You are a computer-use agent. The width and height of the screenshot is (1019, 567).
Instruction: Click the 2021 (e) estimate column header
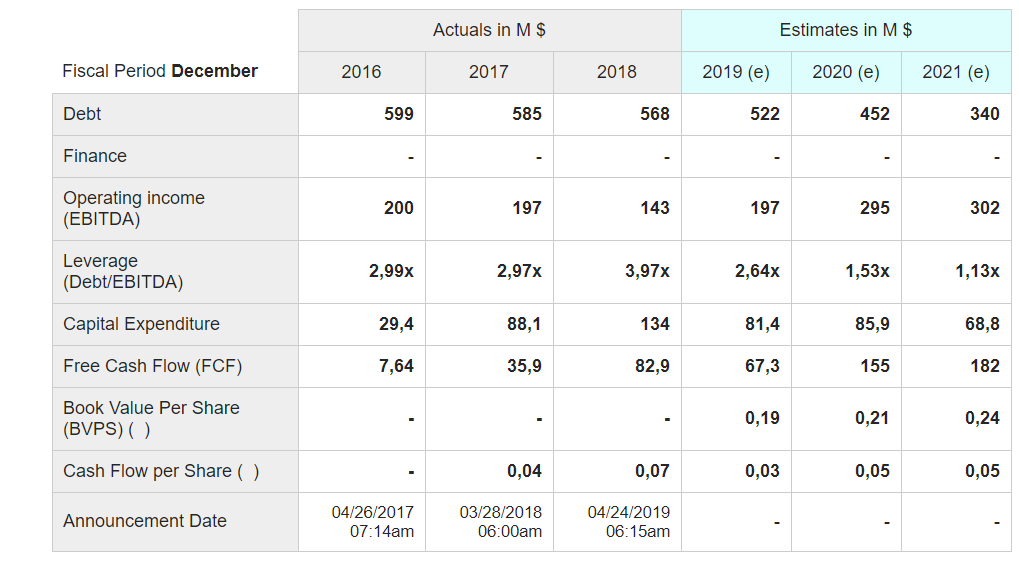(x=955, y=72)
